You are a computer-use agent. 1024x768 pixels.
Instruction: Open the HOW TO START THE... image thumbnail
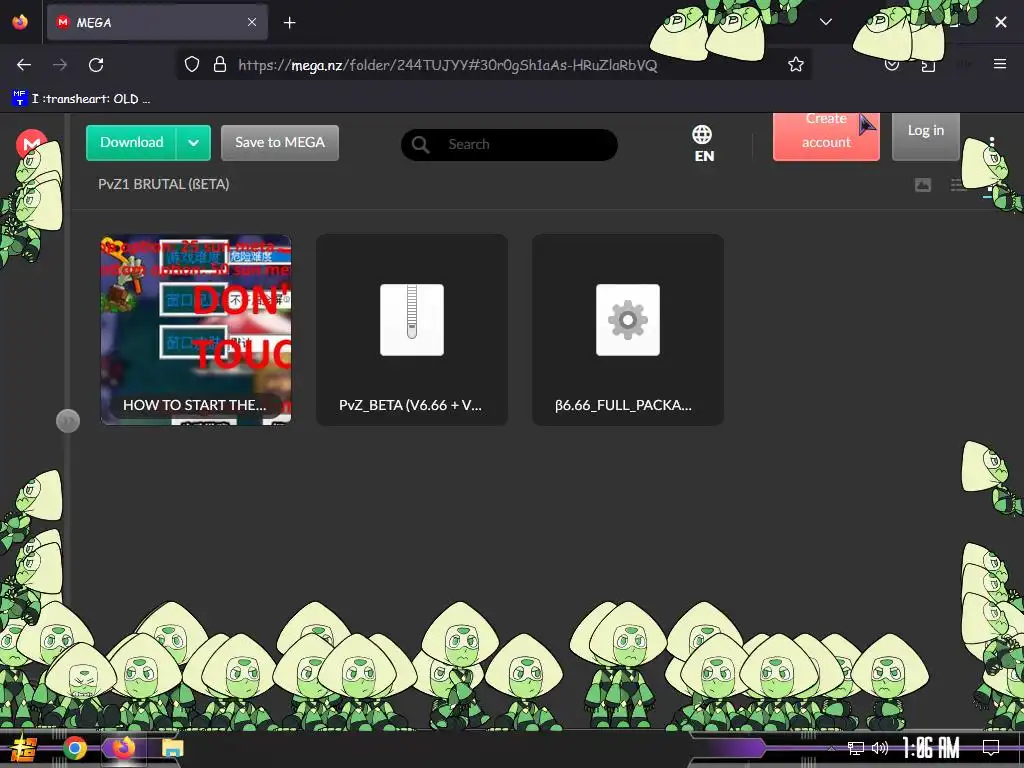196,330
